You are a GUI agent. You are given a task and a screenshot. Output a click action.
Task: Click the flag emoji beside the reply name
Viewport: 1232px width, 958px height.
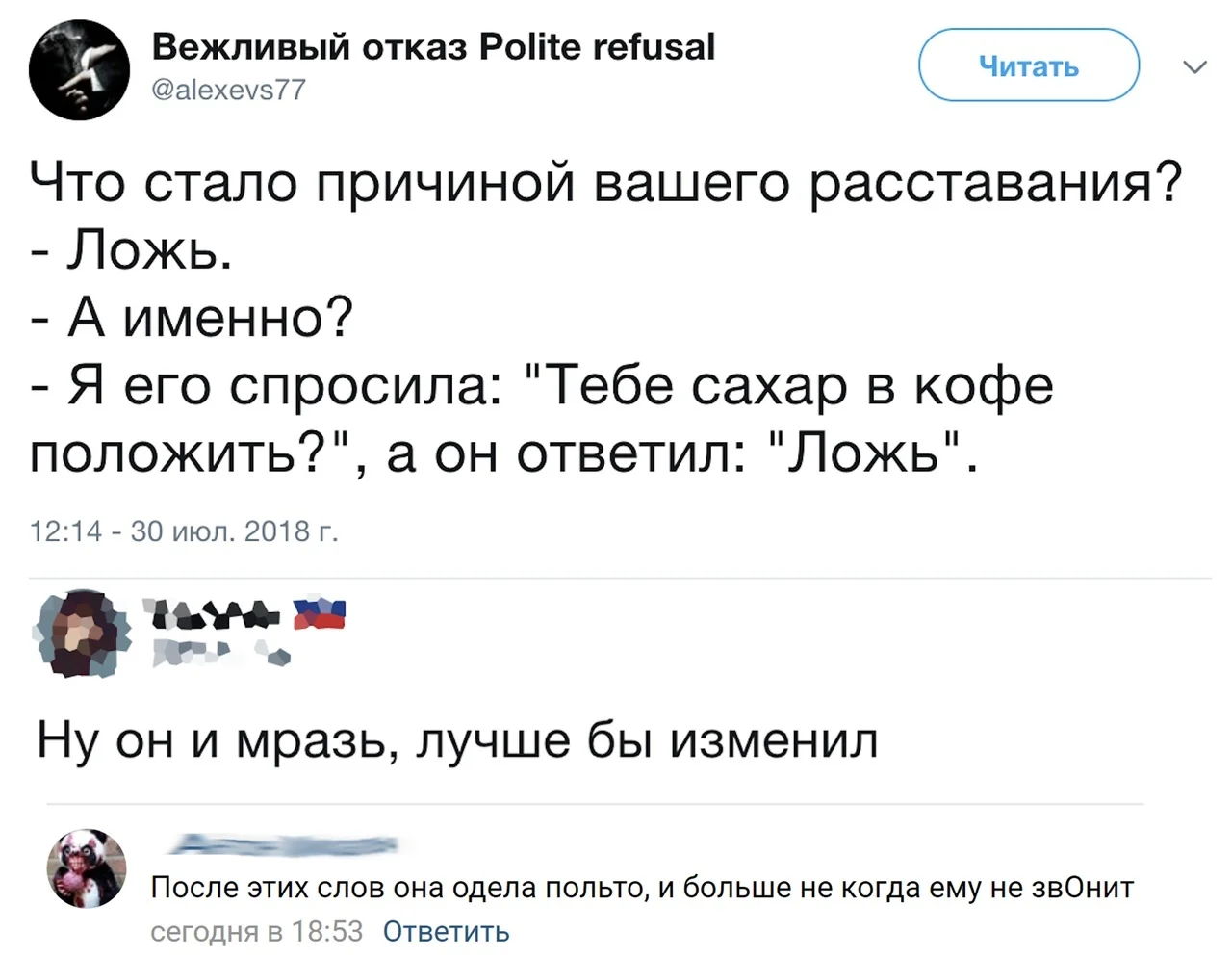coord(318,611)
